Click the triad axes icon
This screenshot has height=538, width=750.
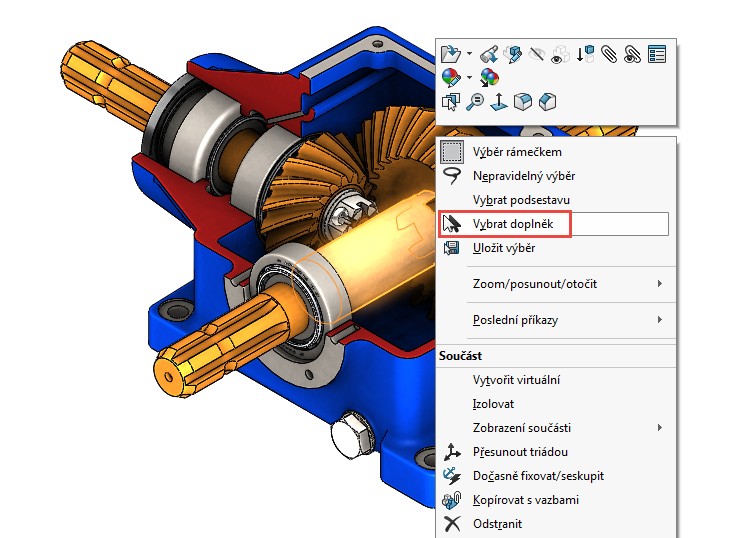tap(452, 452)
